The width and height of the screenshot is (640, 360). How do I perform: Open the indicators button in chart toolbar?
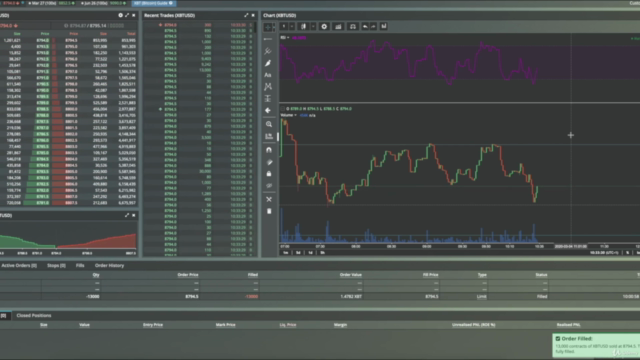(x=338, y=27)
